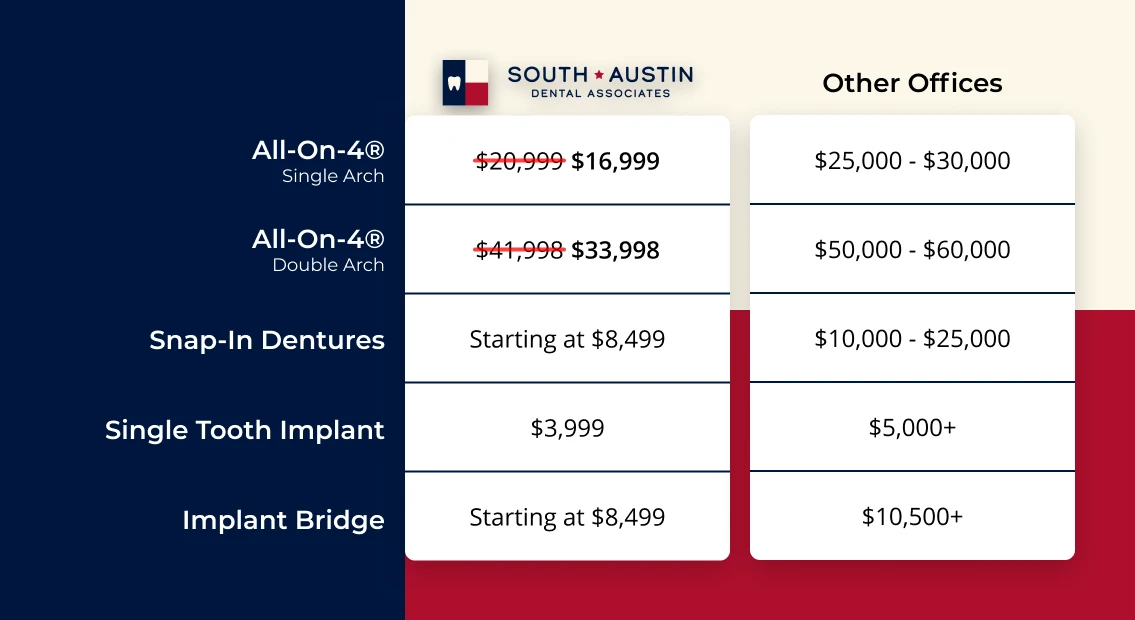Click the crossed-out $41,998 price

click(519, 250)
